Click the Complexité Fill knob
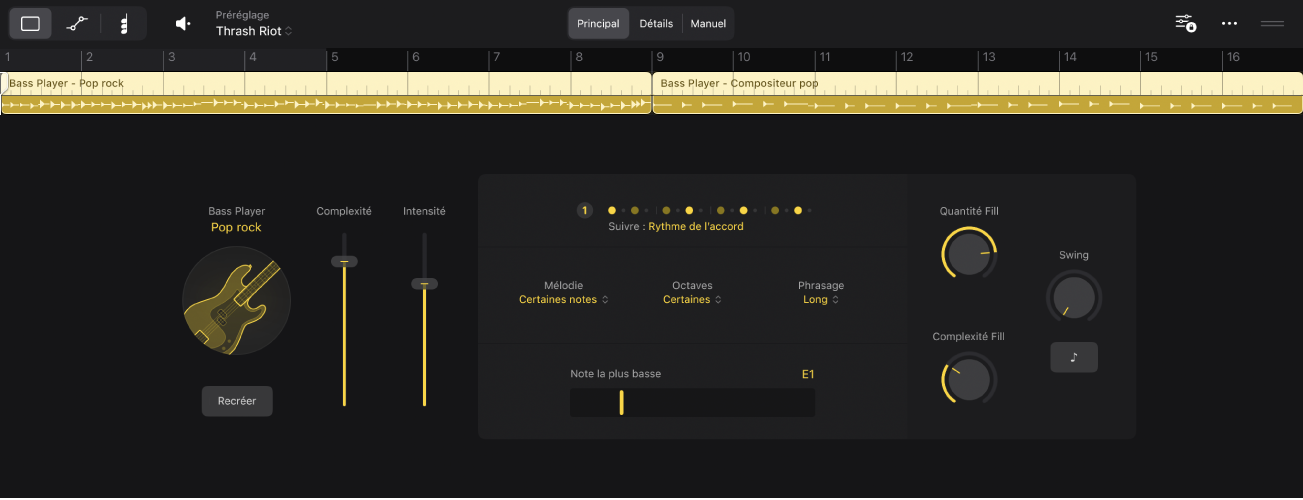This screenshot has height=500, width=1303. (969, 379)
